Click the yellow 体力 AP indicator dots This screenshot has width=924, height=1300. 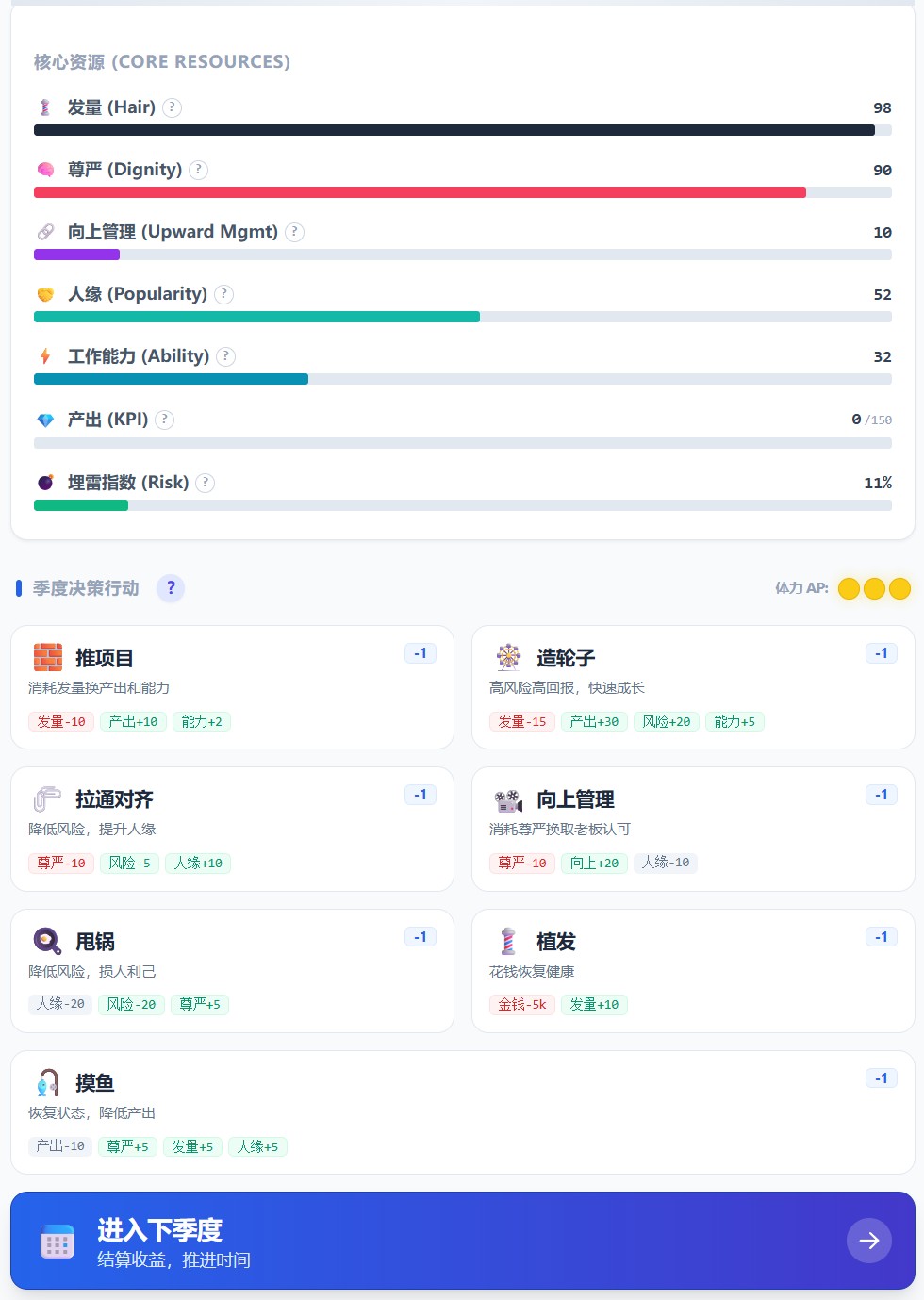(x=874, y=588)
